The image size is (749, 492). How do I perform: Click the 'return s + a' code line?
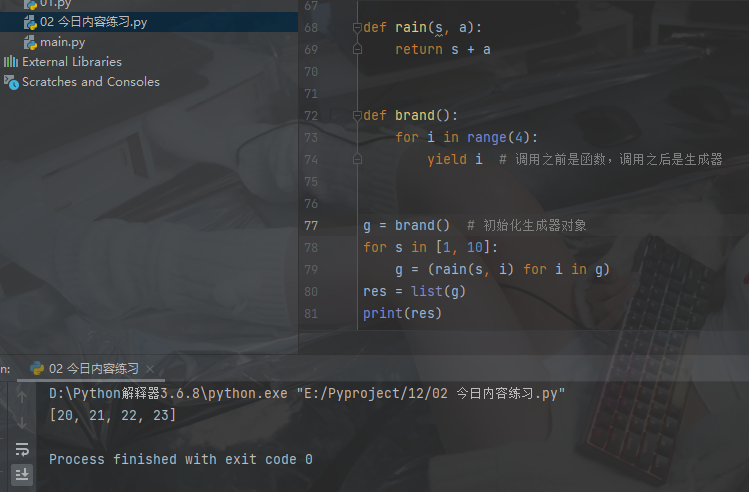coord(443,50)
